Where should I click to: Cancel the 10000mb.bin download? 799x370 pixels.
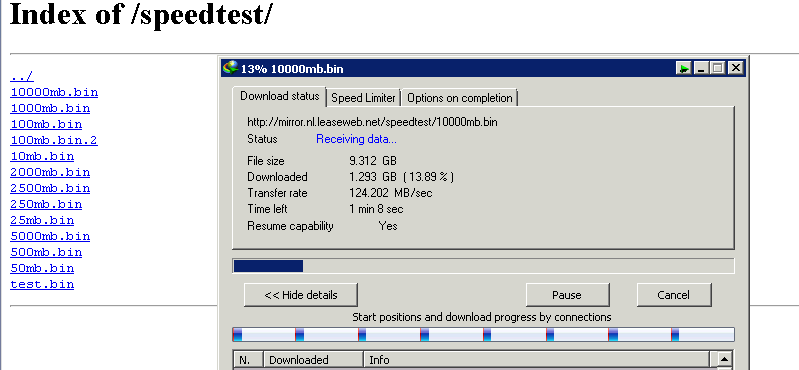click(x=674, y=295)
